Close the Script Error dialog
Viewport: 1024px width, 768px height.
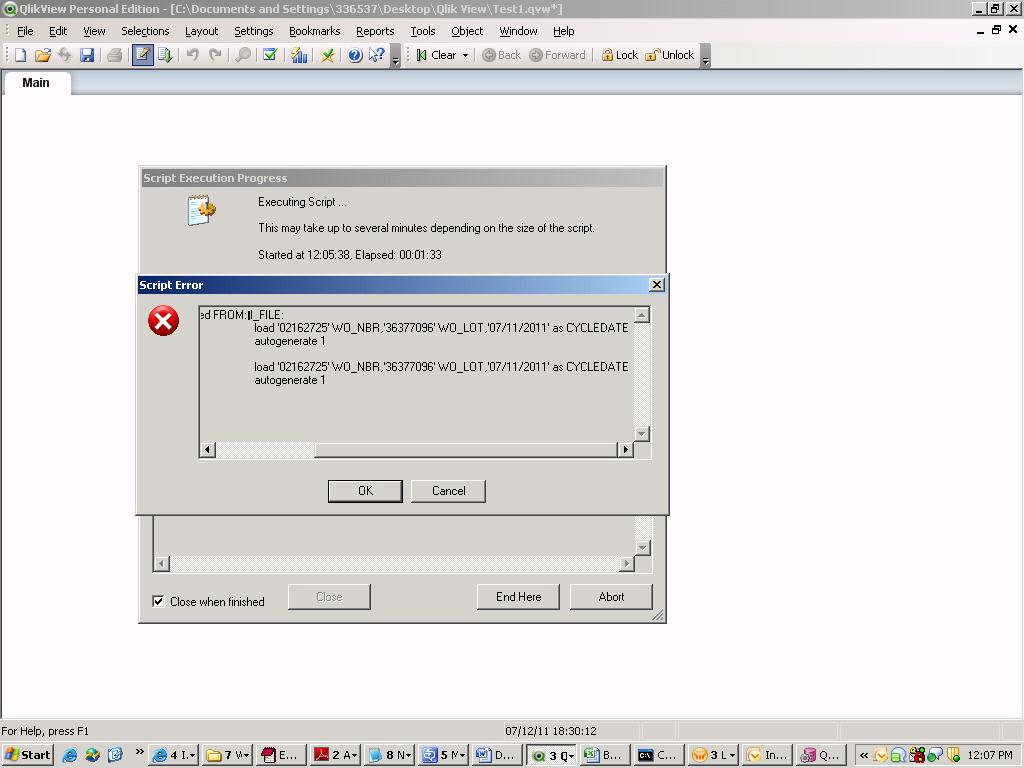657,285
